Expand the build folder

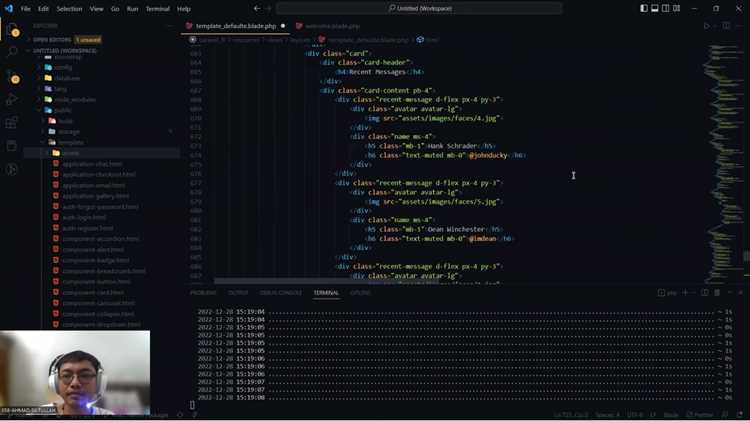(x=66, y=121)
